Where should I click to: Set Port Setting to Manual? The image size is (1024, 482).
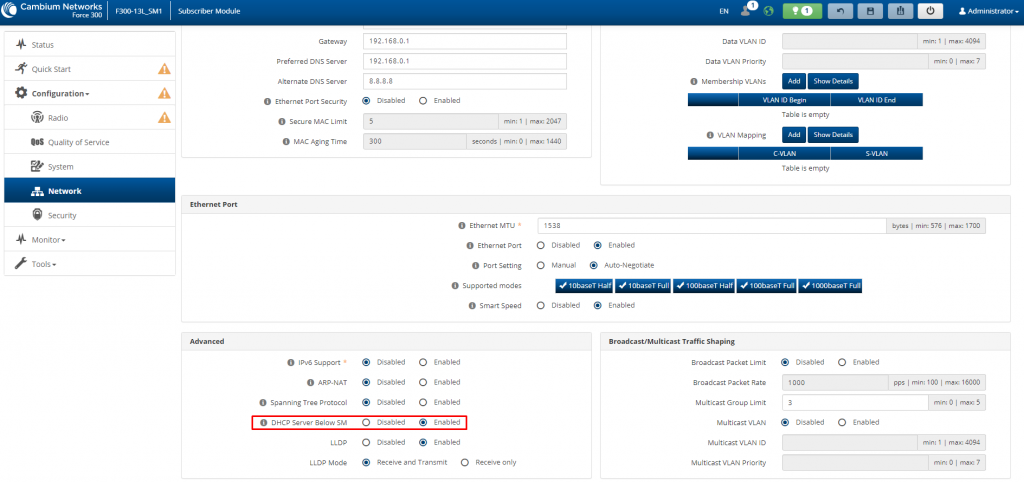541,265
